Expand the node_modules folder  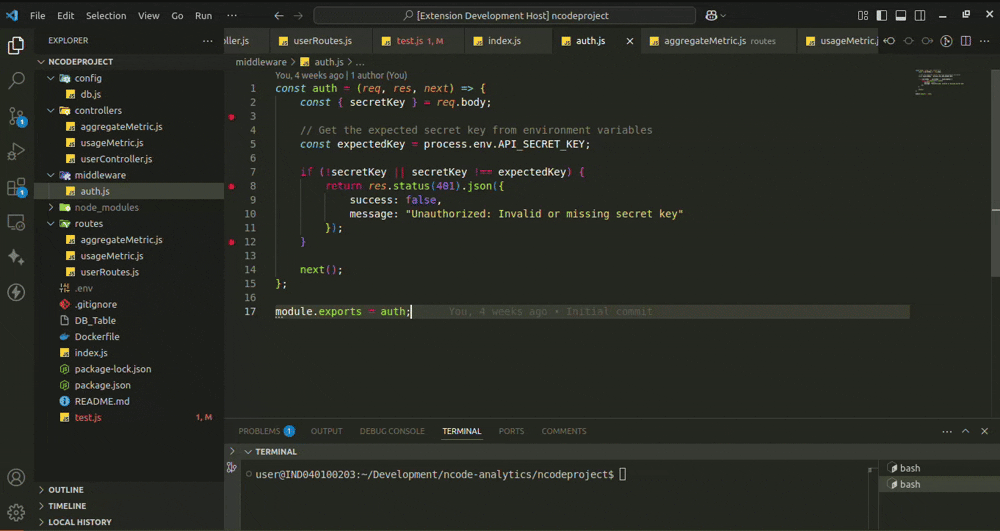pyautogui.click(x=51, y=207)
